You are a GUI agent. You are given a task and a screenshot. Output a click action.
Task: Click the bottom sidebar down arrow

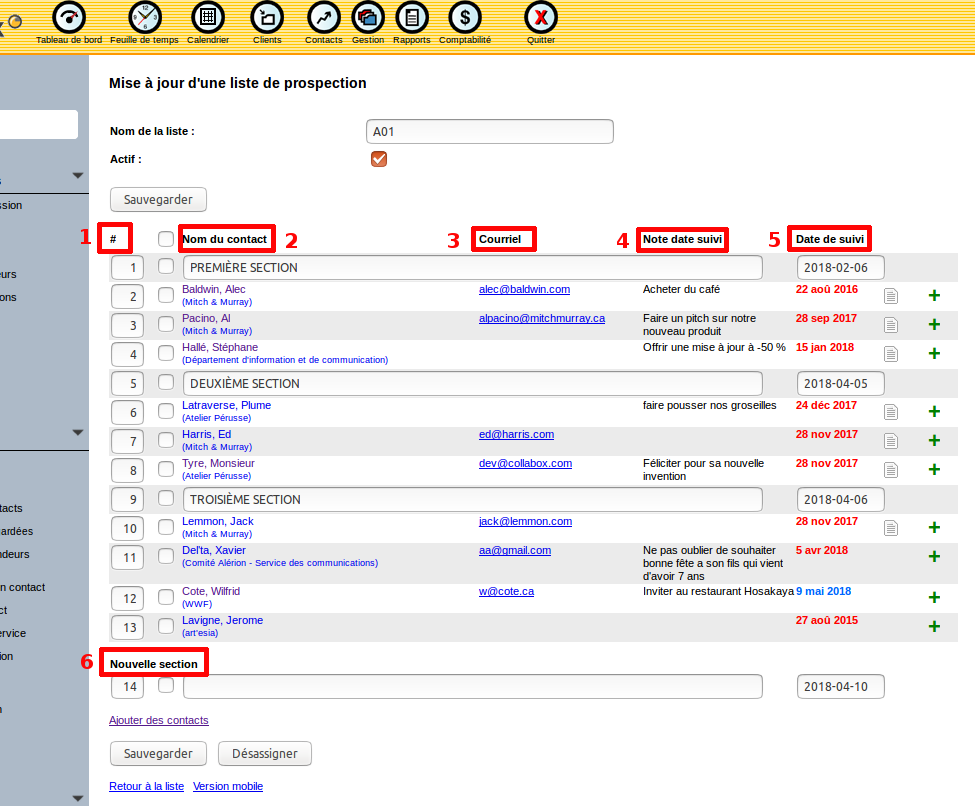click(x=78, y=798)
